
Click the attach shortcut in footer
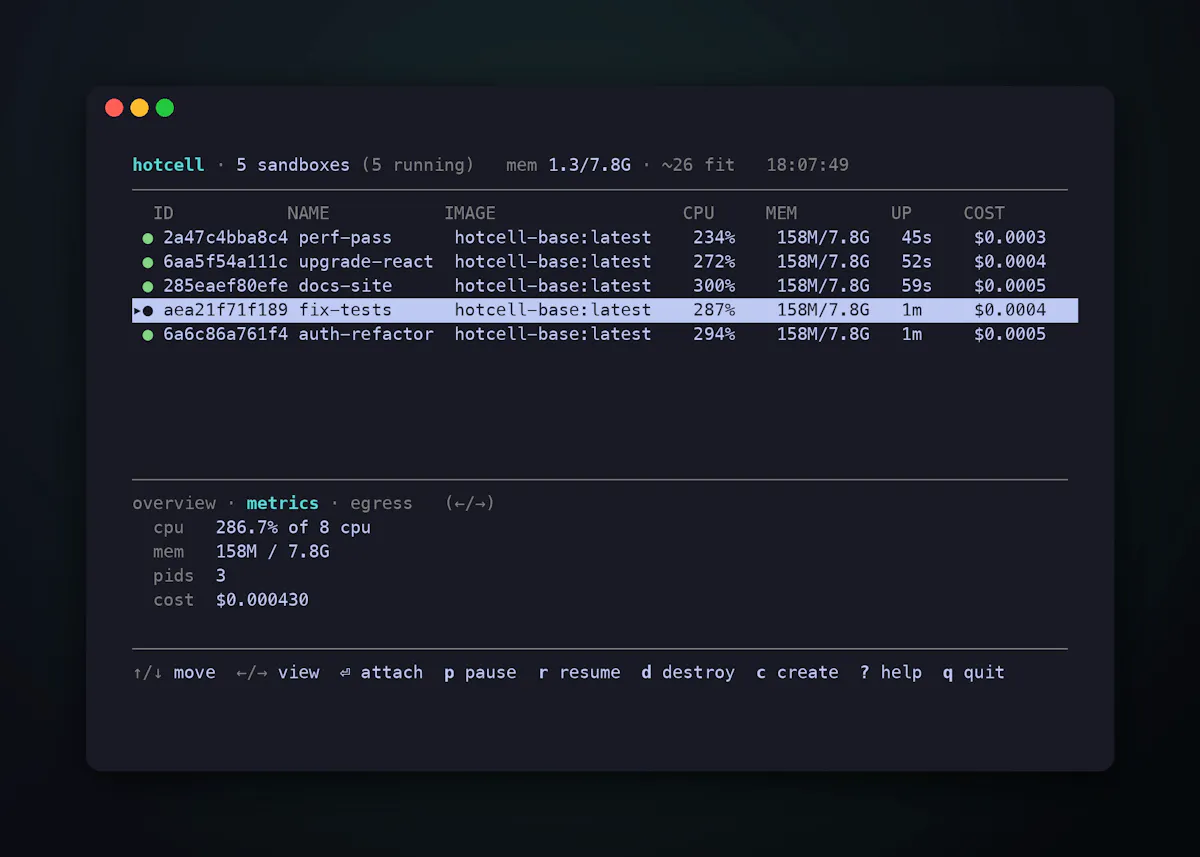click(x=381, y=672)
